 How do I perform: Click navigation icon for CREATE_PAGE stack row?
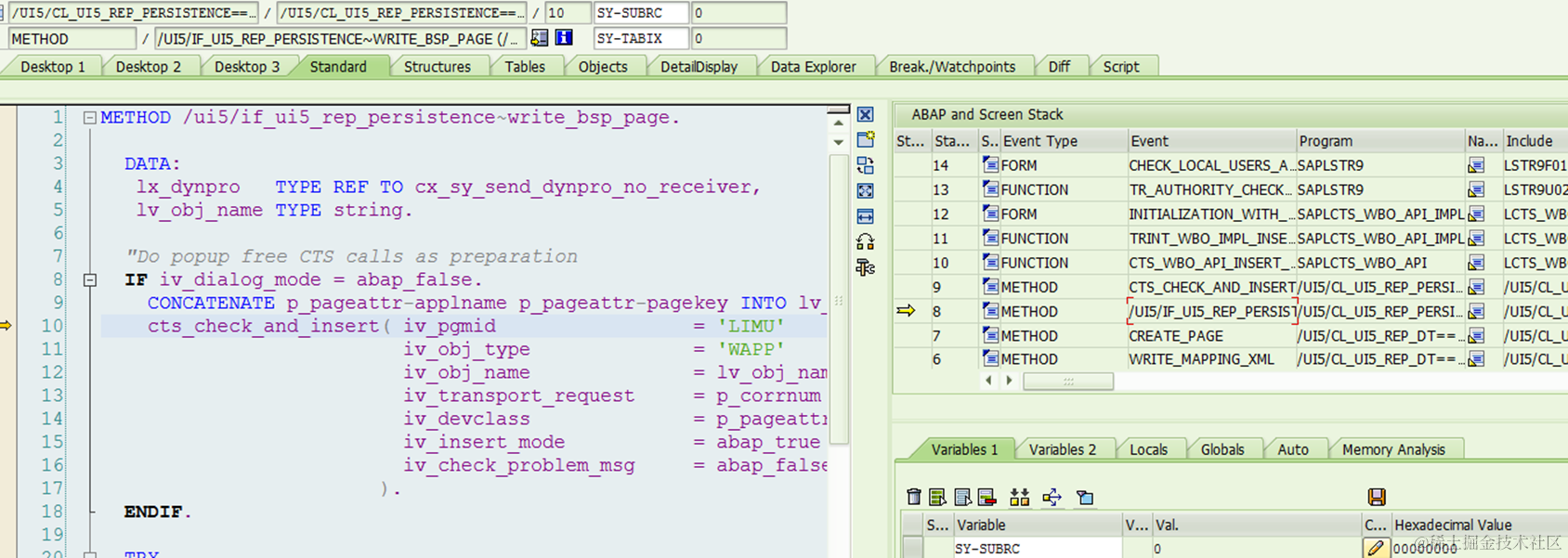1476,335
